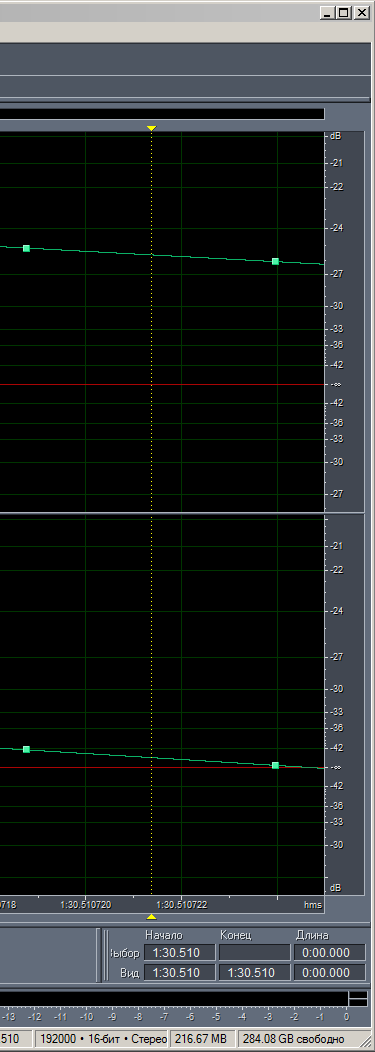Click the 0 mark on the level meter scale

point(346,1017)
